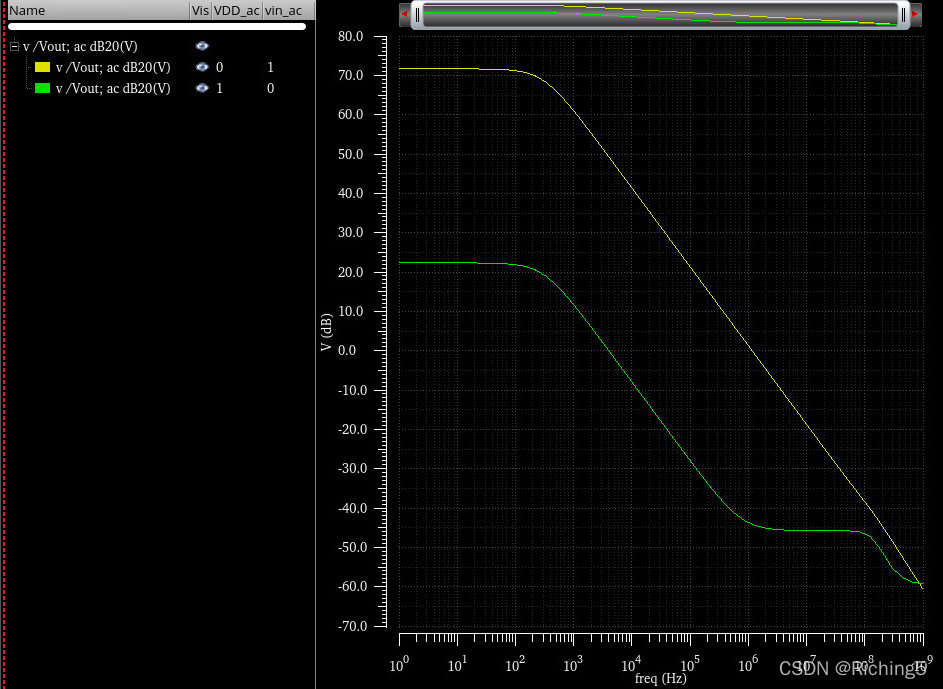Click the green trace color swatch

click(x=42, y=88)
